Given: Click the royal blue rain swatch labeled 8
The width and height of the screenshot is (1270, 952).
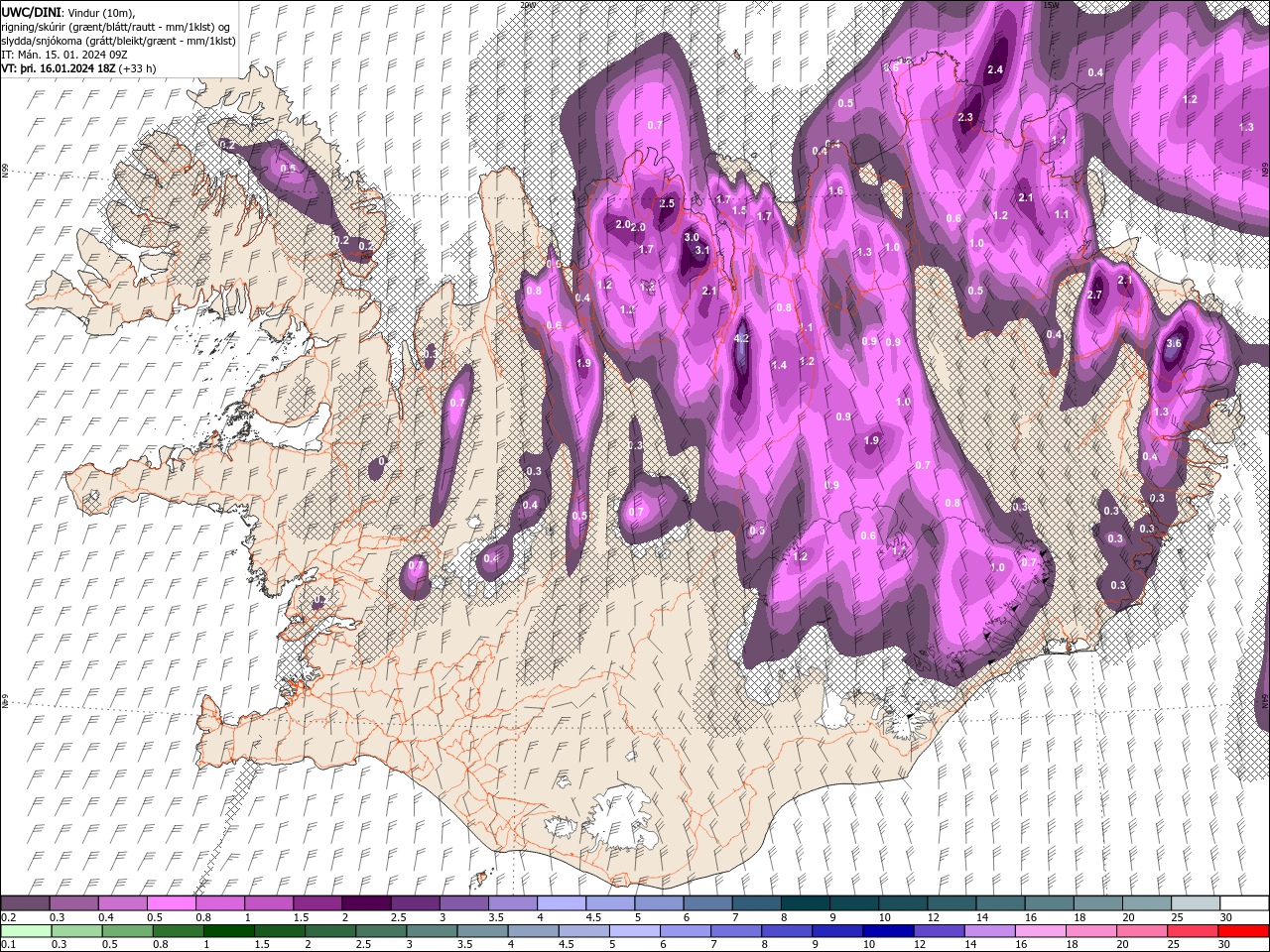Looking at the screenshot, I should 788,930.
